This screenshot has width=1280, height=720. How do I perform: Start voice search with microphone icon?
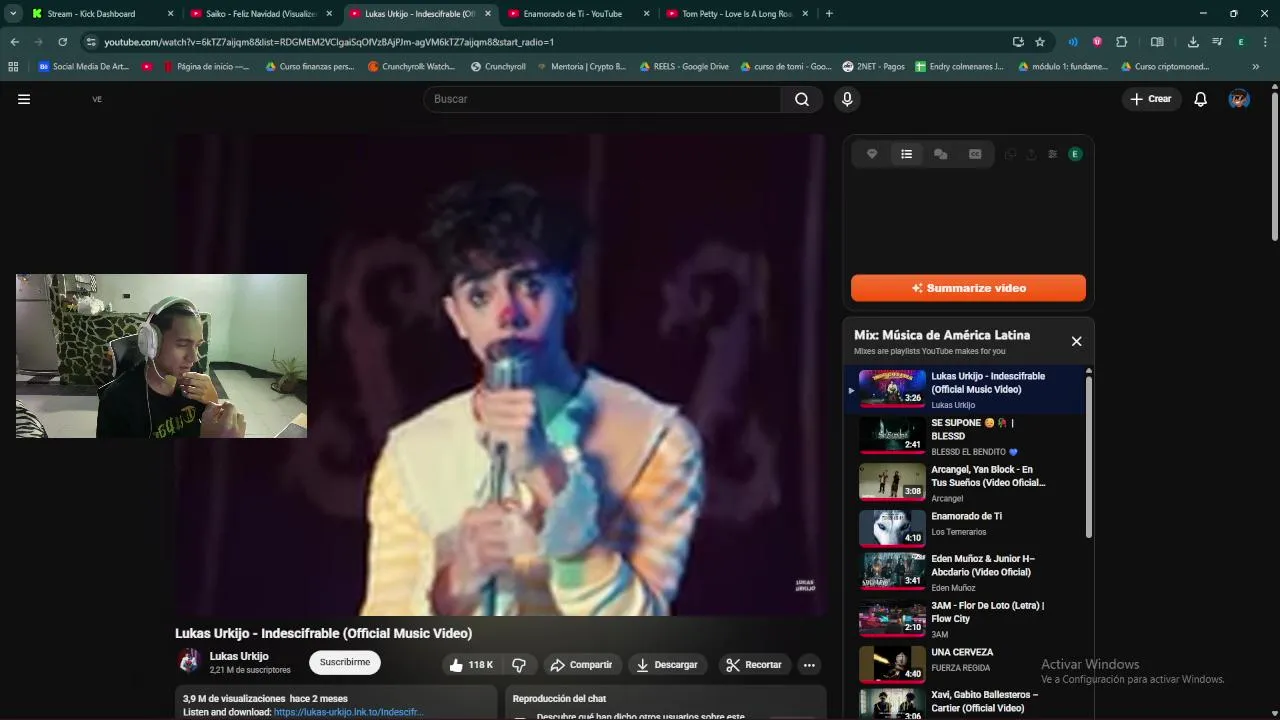847,99
